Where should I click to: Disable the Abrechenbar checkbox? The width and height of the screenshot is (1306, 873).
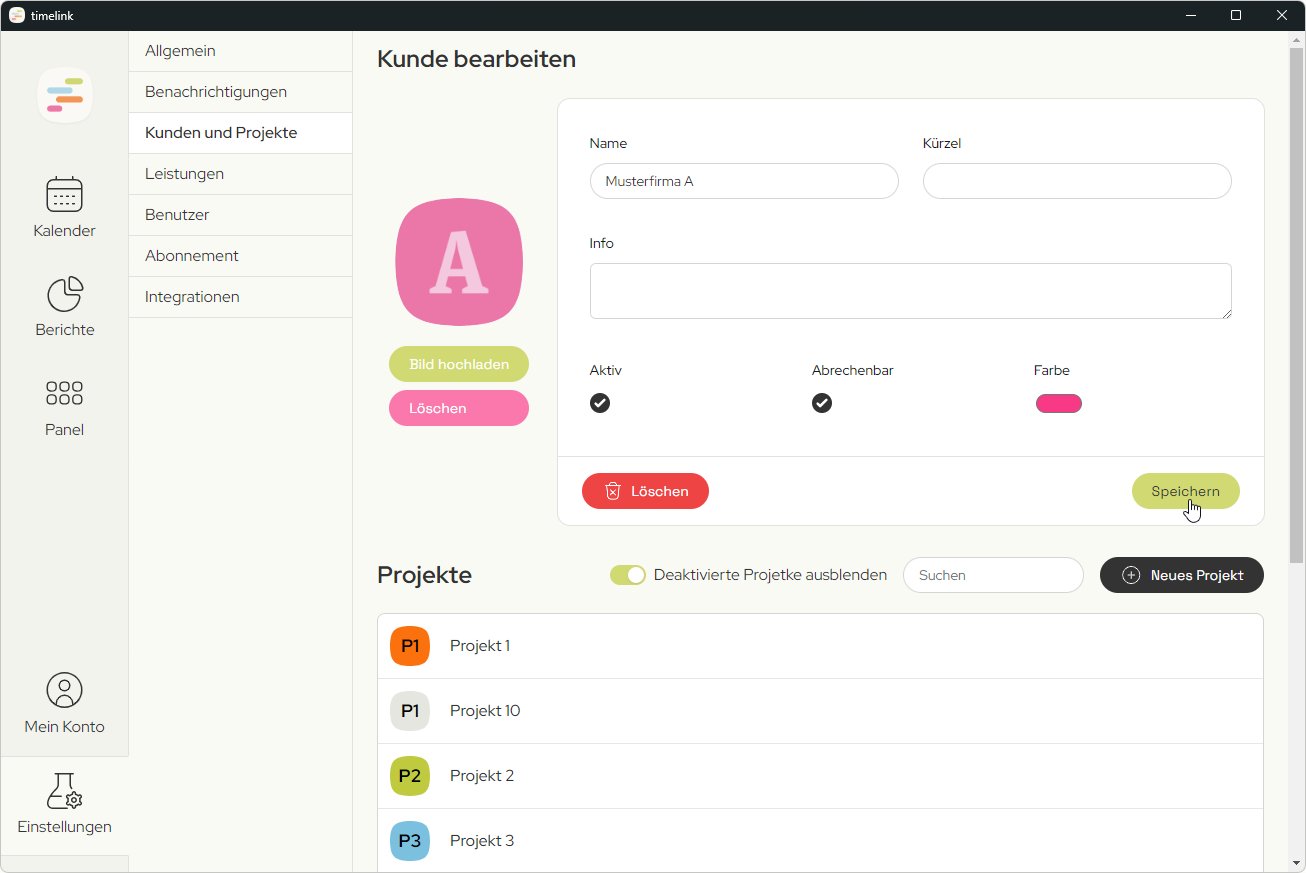pos(822,403)
